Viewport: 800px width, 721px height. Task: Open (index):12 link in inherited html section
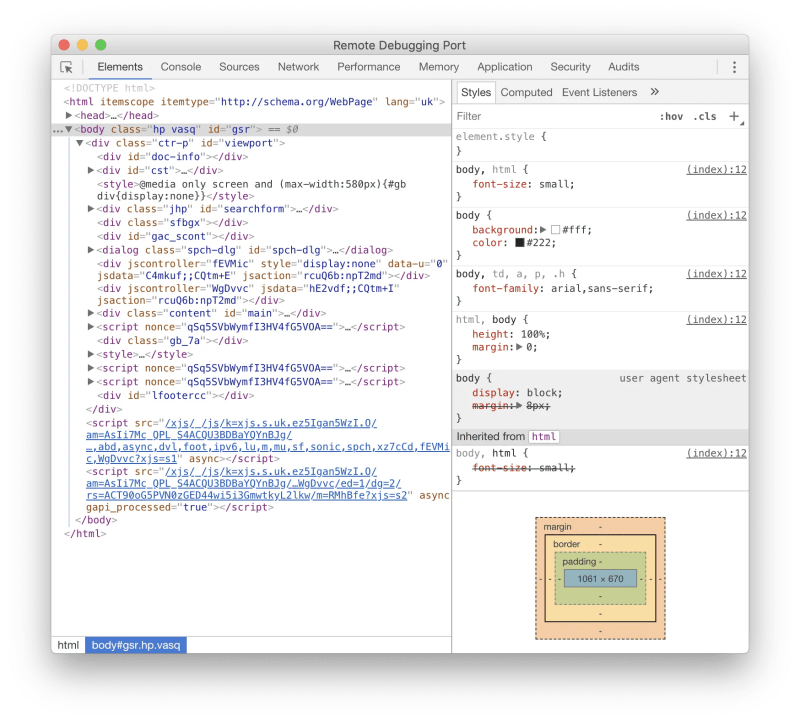coord(716,453)
